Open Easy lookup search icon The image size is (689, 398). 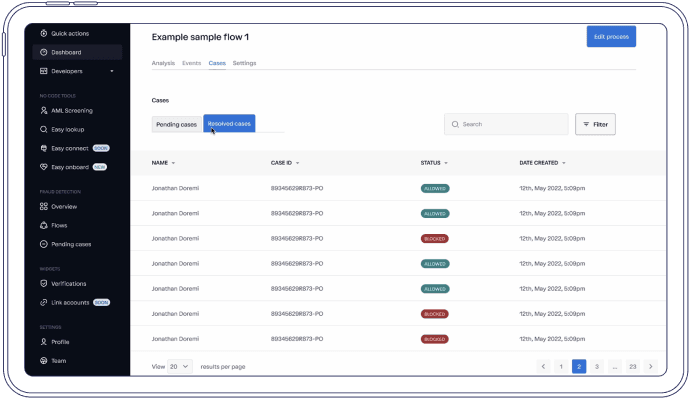click(44, 129)
